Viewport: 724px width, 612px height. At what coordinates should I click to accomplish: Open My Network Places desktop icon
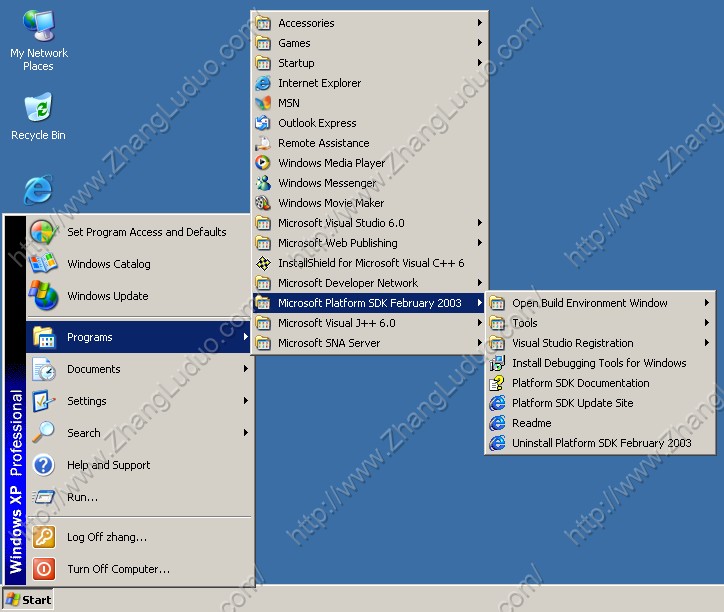pyautogui.click(x=39, y=41)
